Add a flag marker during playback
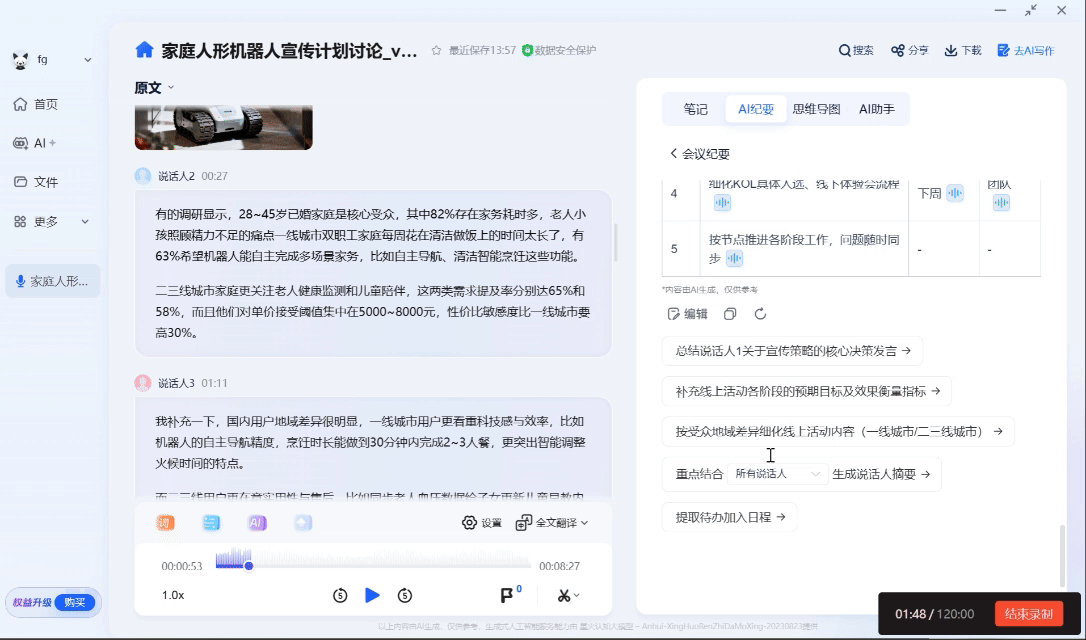This screenshot has height=640, width=1086. click(x=508, y=594)
